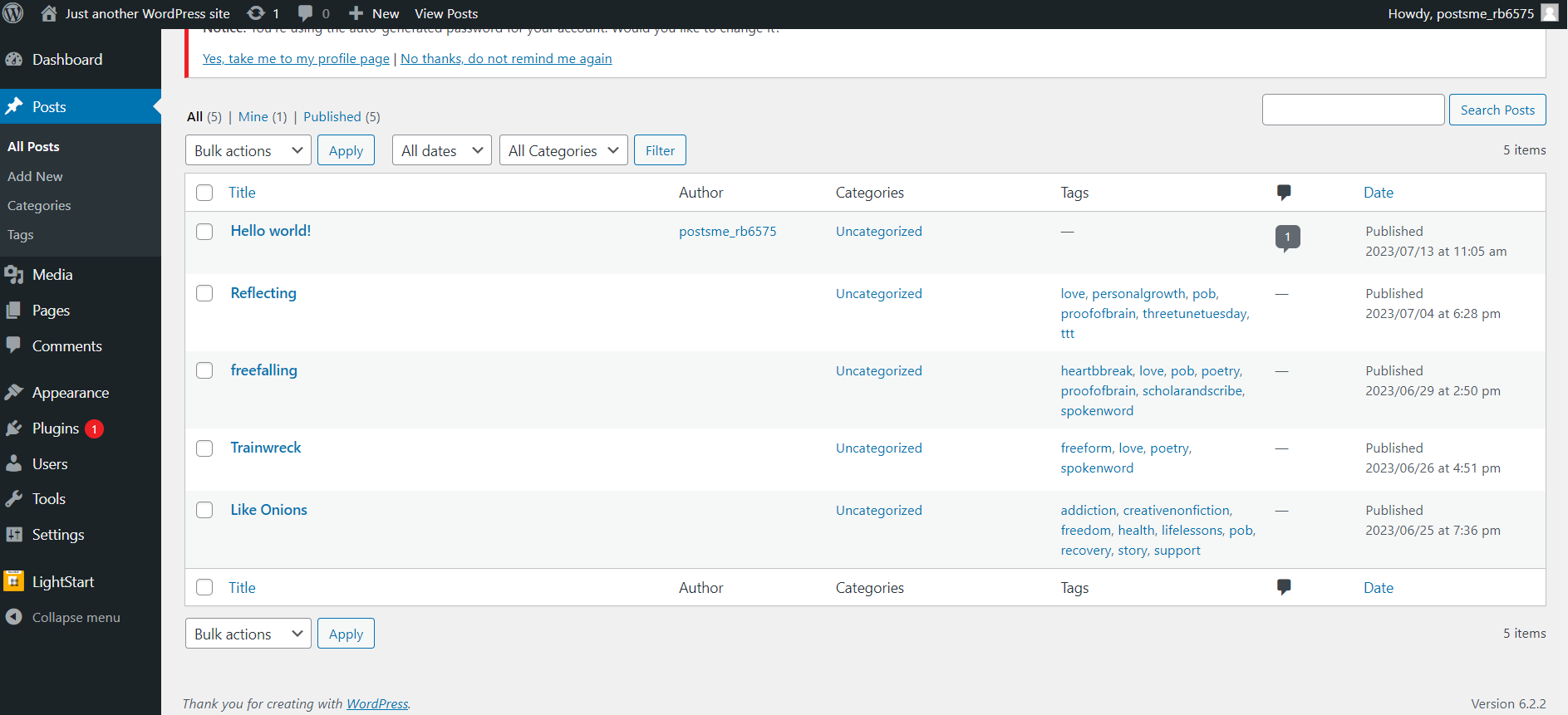Focus the search posts text field
Image resolution: width=1568 pixels, height=715 pixels.
pyautogui.click(x=1353, y=110)
